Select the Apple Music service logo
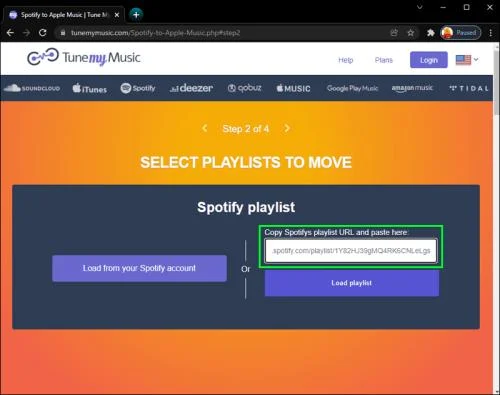Image resolution: width=500 pixels, height=395 pixels. [293, 88]
